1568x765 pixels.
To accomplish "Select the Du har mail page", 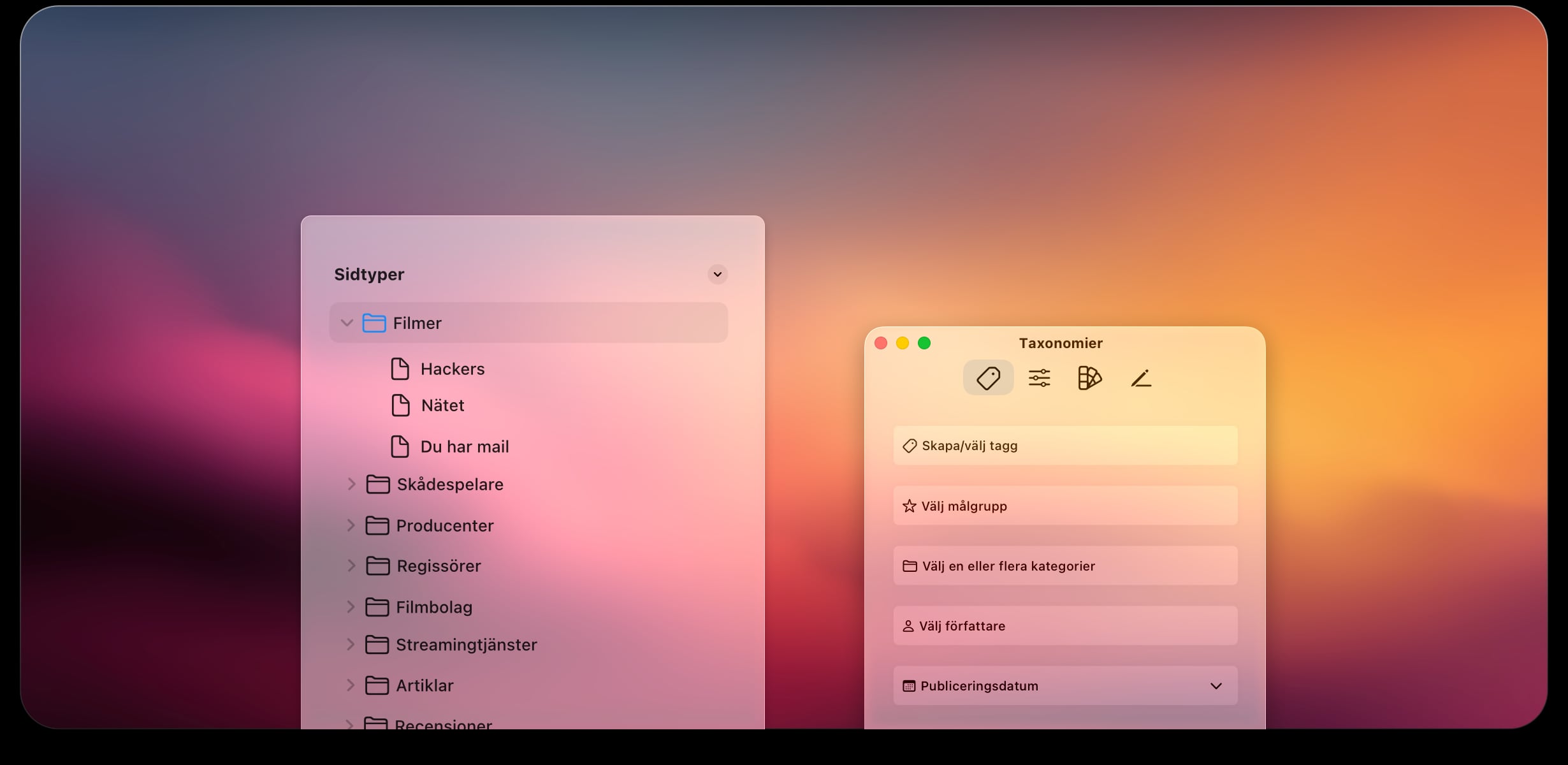I will [x=465, y=447].
